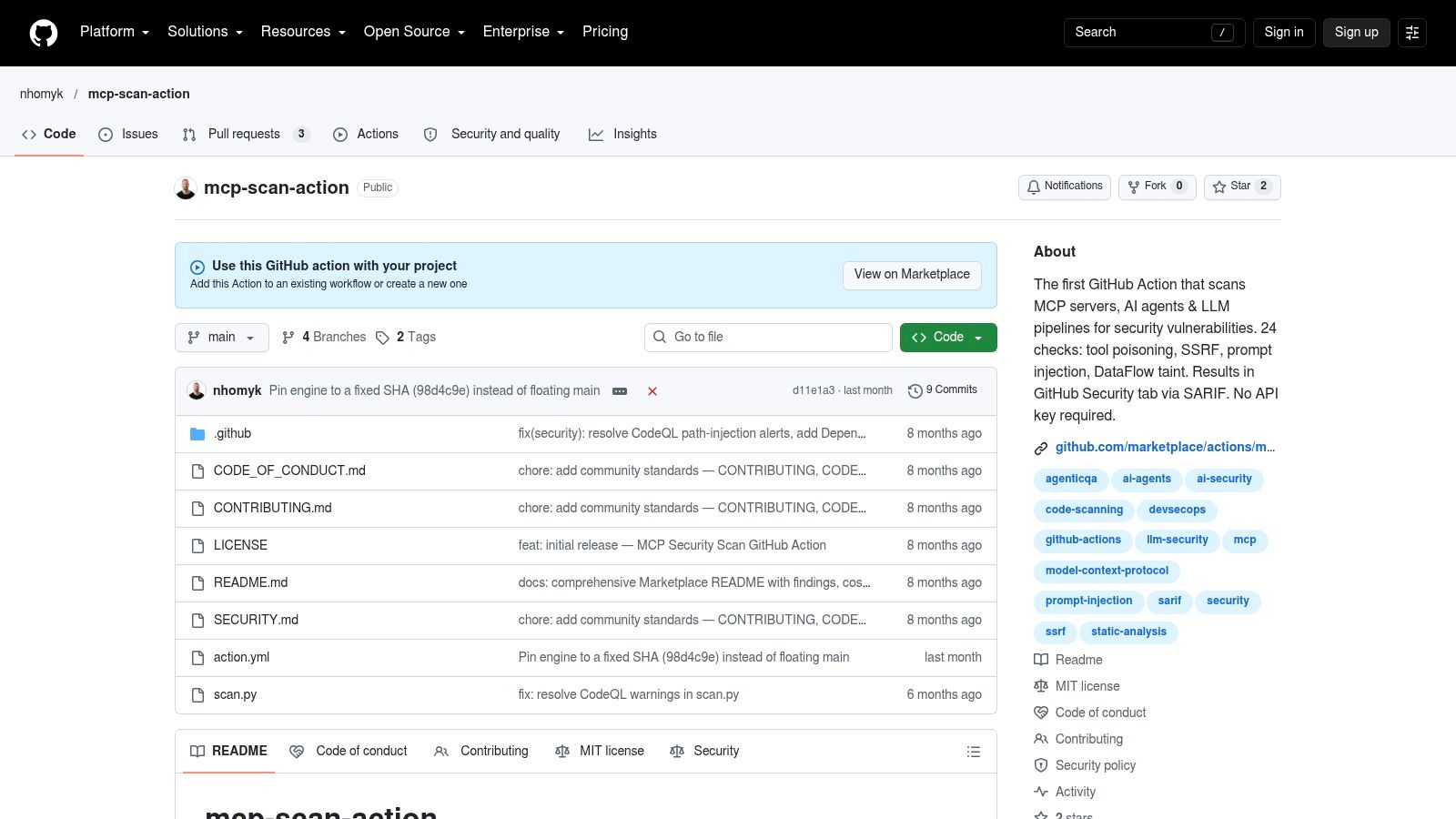Expand the commit message ellipsis icon
The image size is (1456, 819).
(620, 391)
